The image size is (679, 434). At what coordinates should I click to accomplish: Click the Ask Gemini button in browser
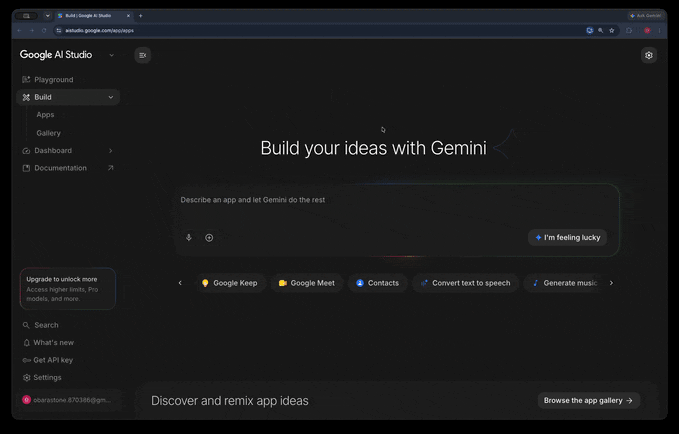645,16
